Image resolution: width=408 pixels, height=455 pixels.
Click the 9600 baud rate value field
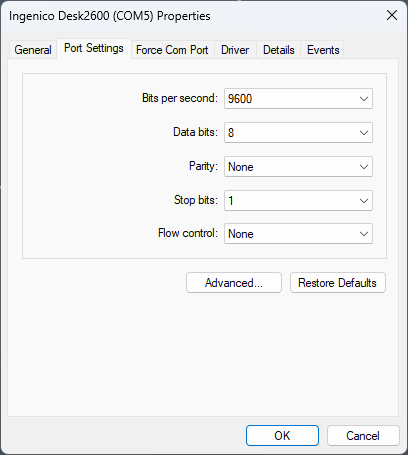pos(298,99)
